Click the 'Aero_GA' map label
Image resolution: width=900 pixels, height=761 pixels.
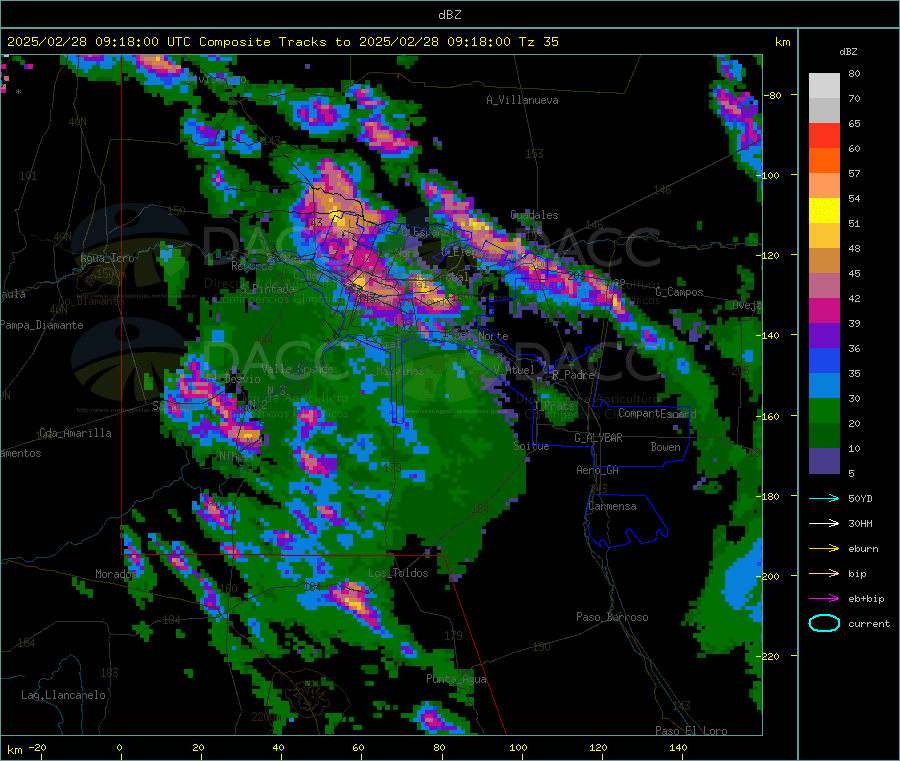598,470
